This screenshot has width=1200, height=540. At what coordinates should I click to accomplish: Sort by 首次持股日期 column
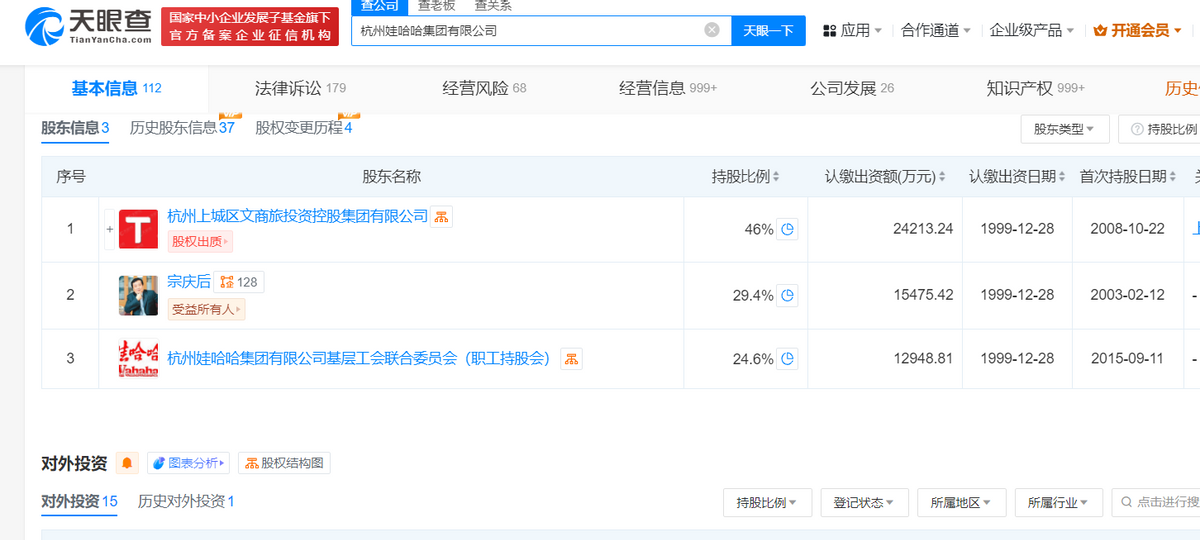point(1128,177)
